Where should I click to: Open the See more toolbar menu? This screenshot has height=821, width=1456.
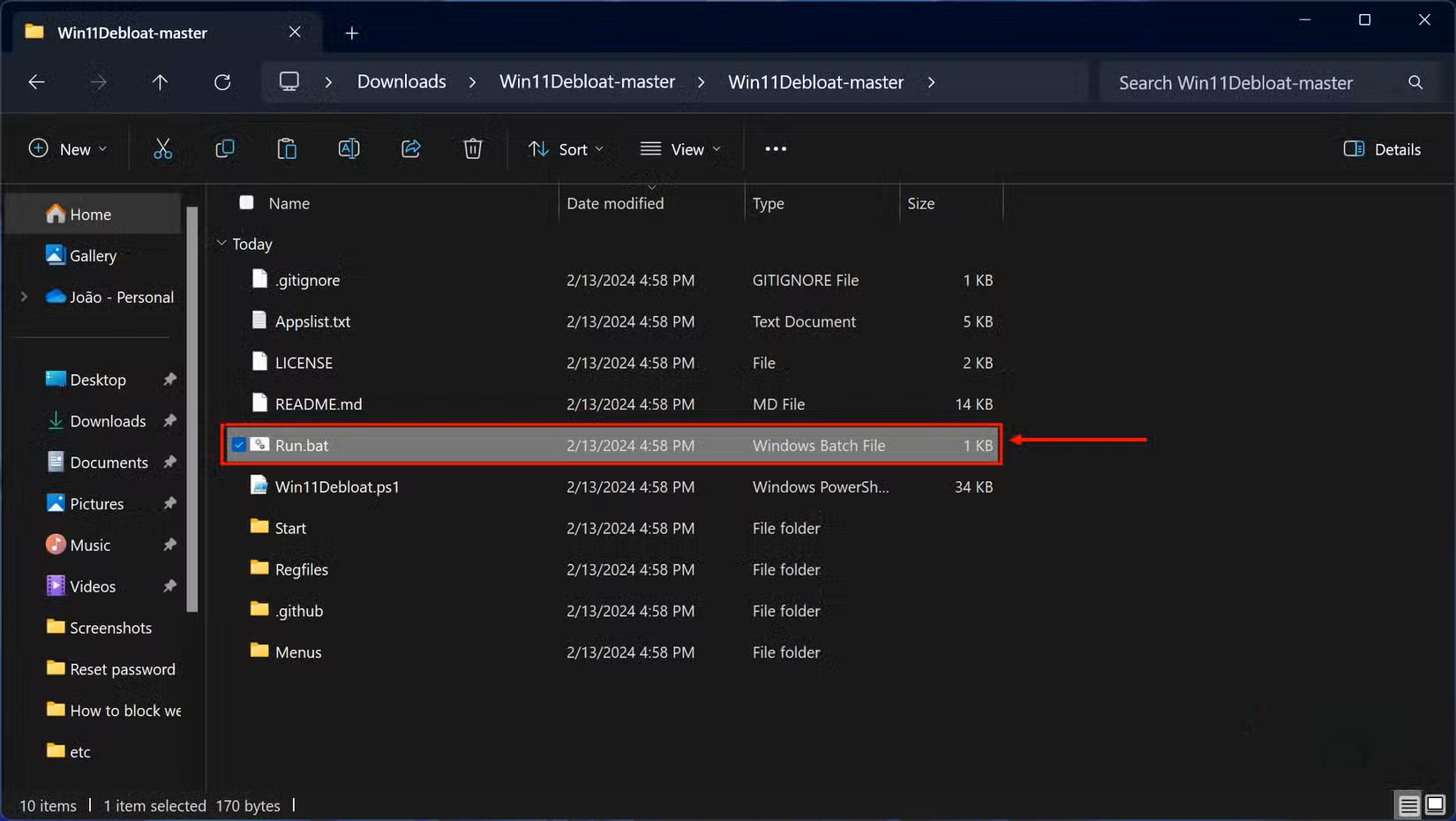coord(774,148)
